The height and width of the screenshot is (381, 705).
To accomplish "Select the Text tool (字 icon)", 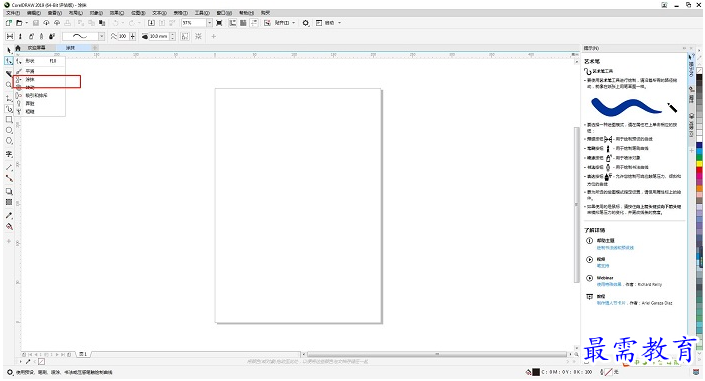I will (x=9, y=154).
